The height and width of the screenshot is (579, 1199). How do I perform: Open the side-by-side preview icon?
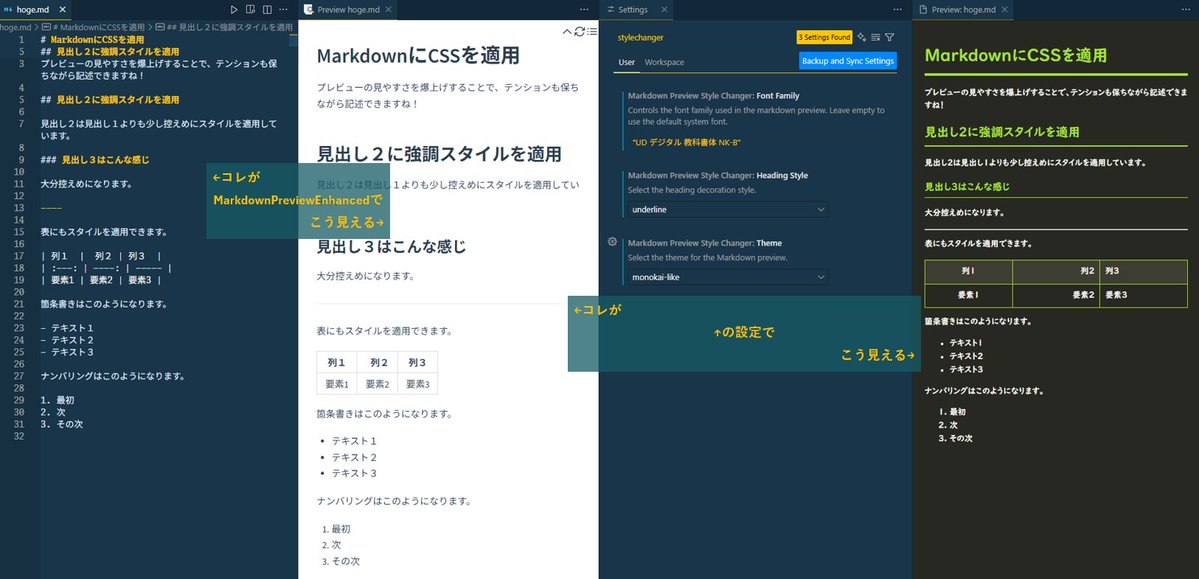point(250,9)
